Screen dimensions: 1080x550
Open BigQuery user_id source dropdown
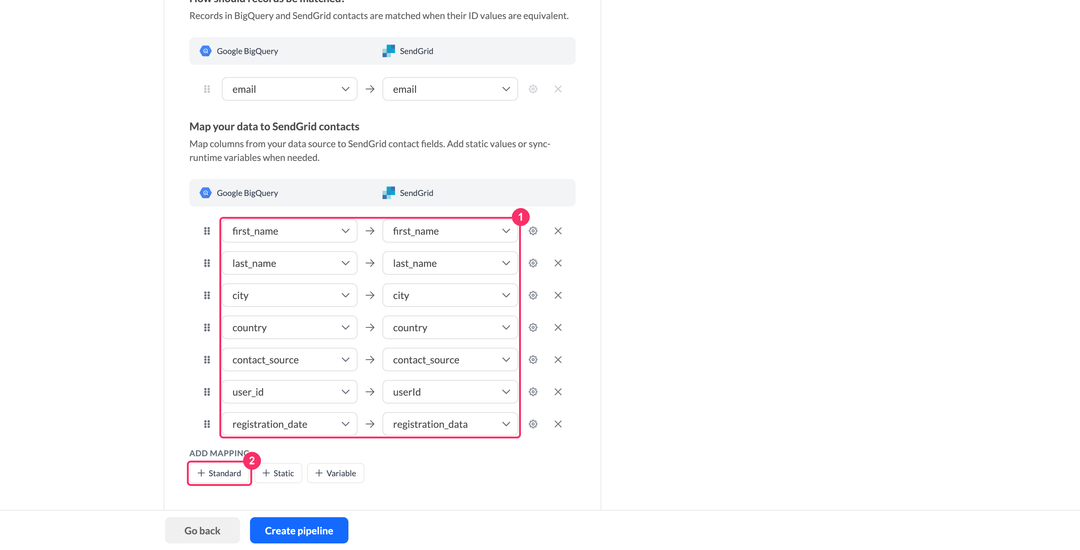coord(289,392)
